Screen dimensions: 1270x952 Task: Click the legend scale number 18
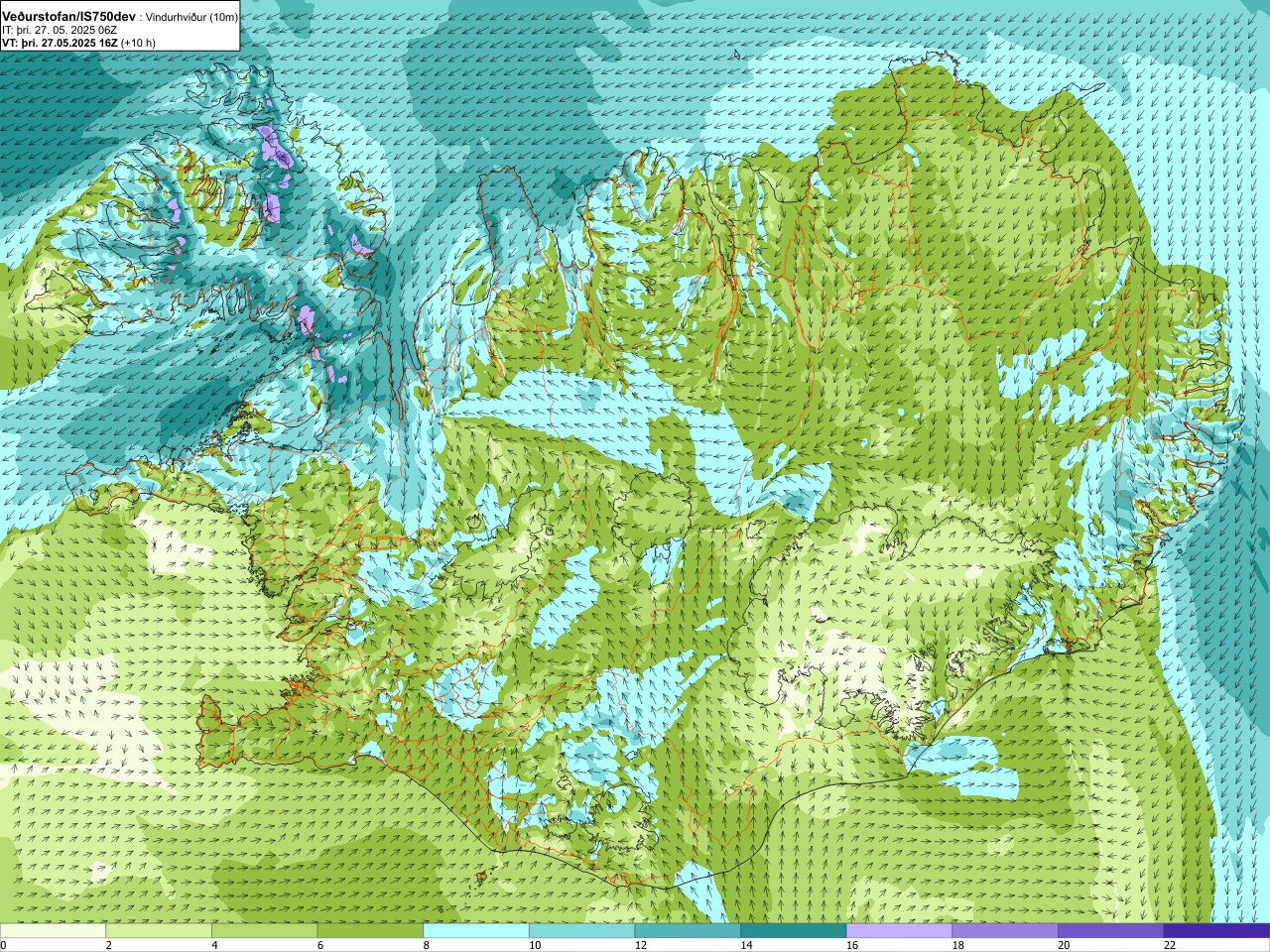[x=956, y=945]
